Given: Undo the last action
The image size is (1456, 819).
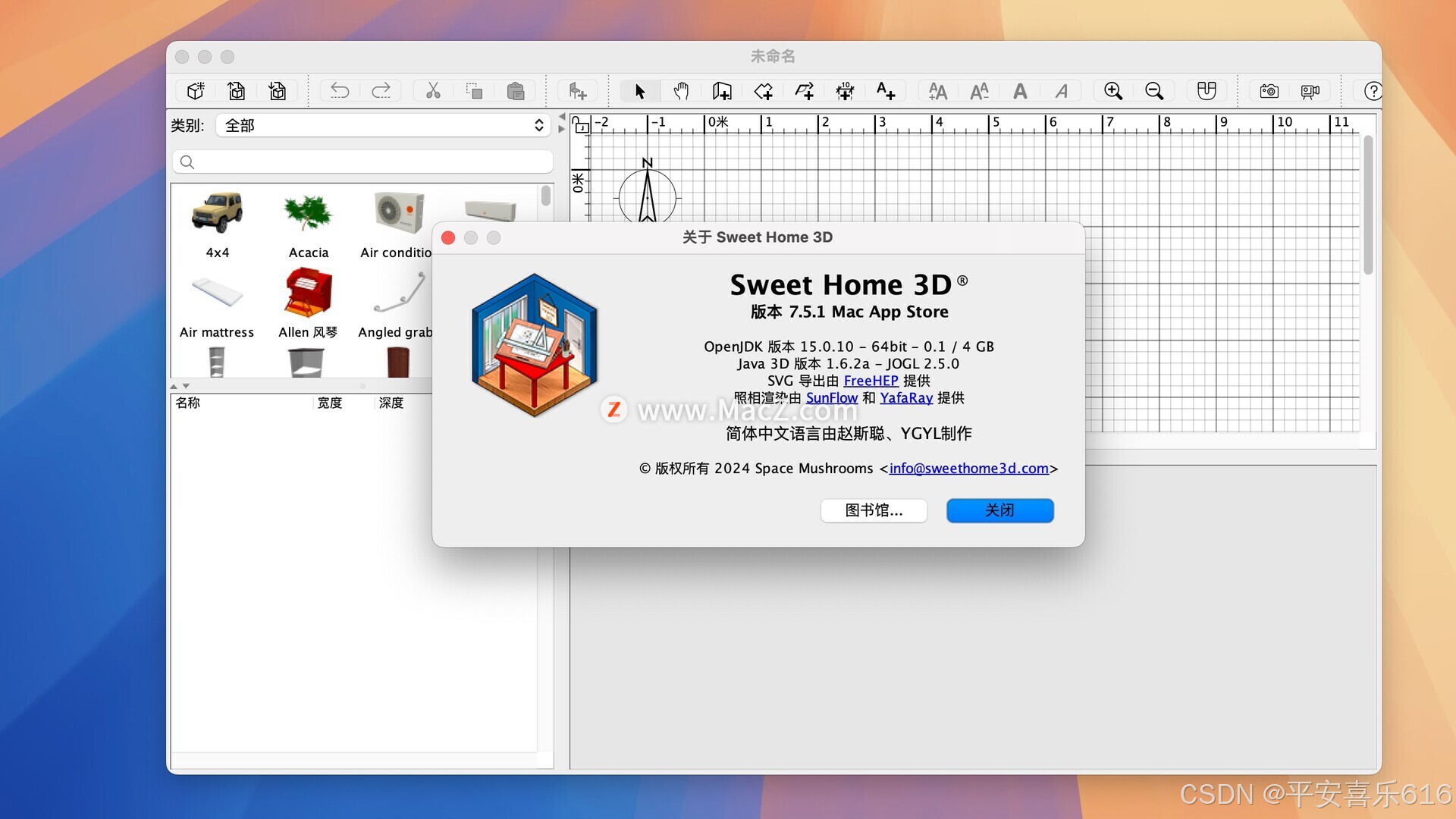Looking at the screenshot, I should click(x=340, y=91).
